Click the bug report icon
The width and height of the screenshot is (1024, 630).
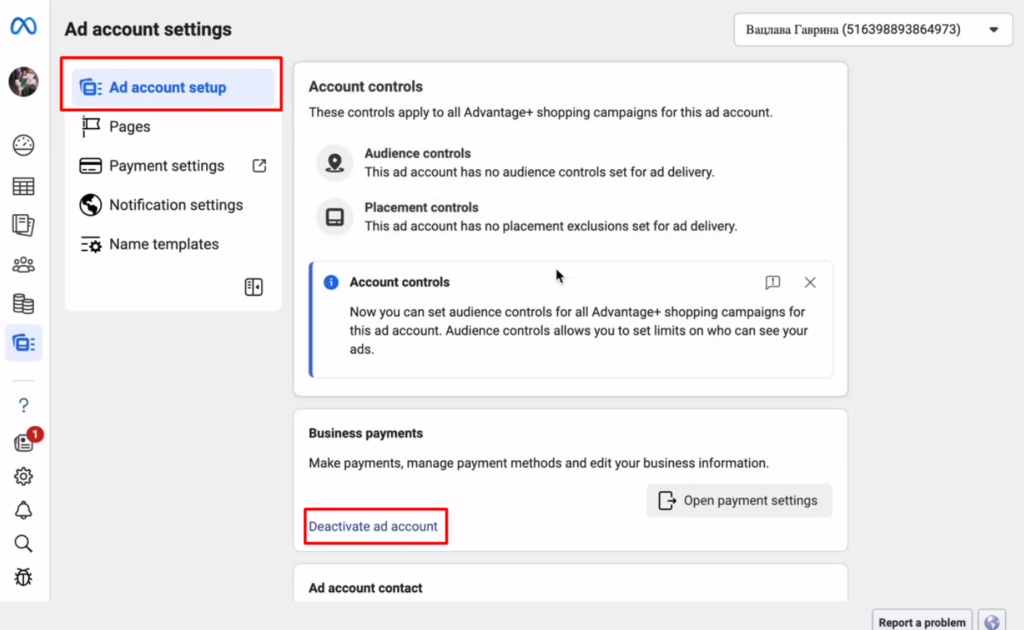coord(23,577)
